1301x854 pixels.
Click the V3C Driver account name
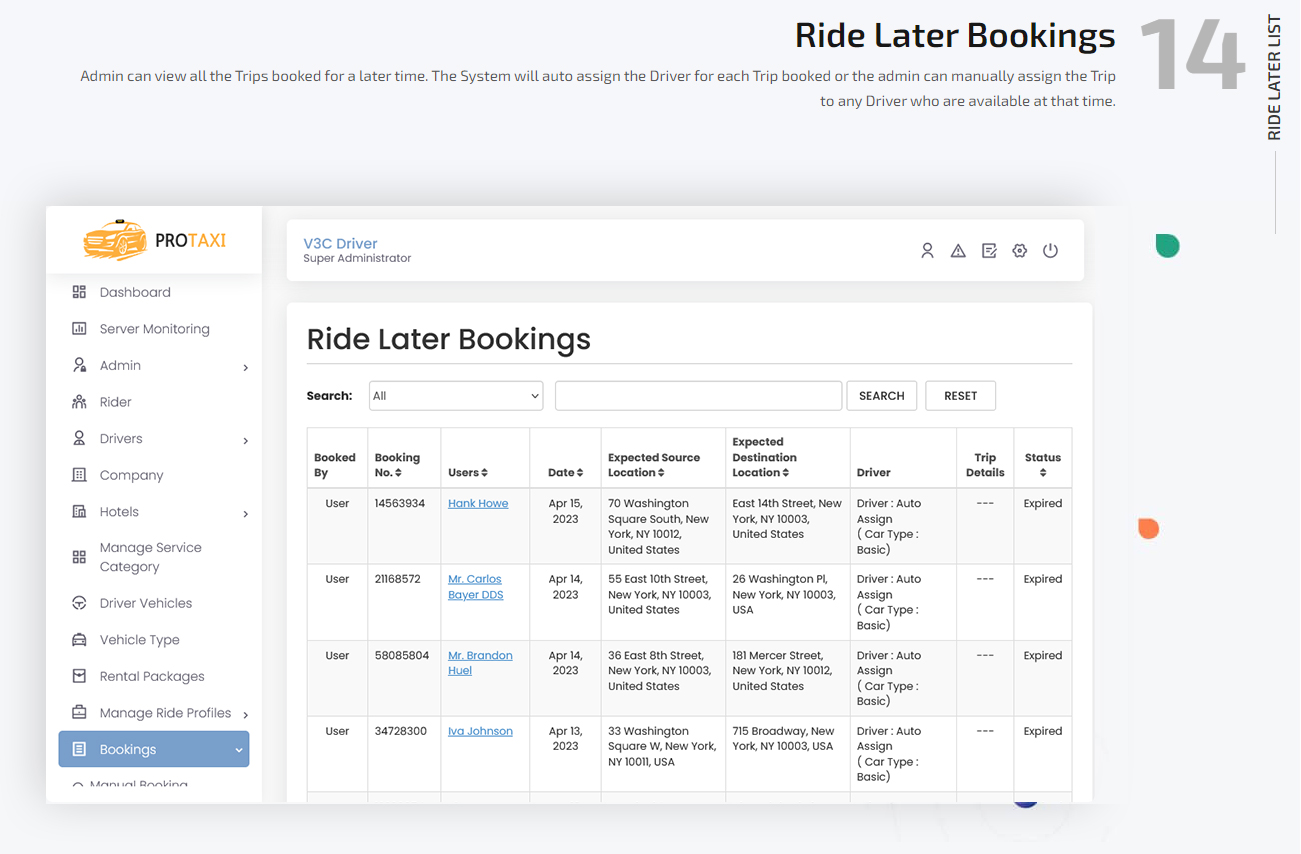(340, 243)
